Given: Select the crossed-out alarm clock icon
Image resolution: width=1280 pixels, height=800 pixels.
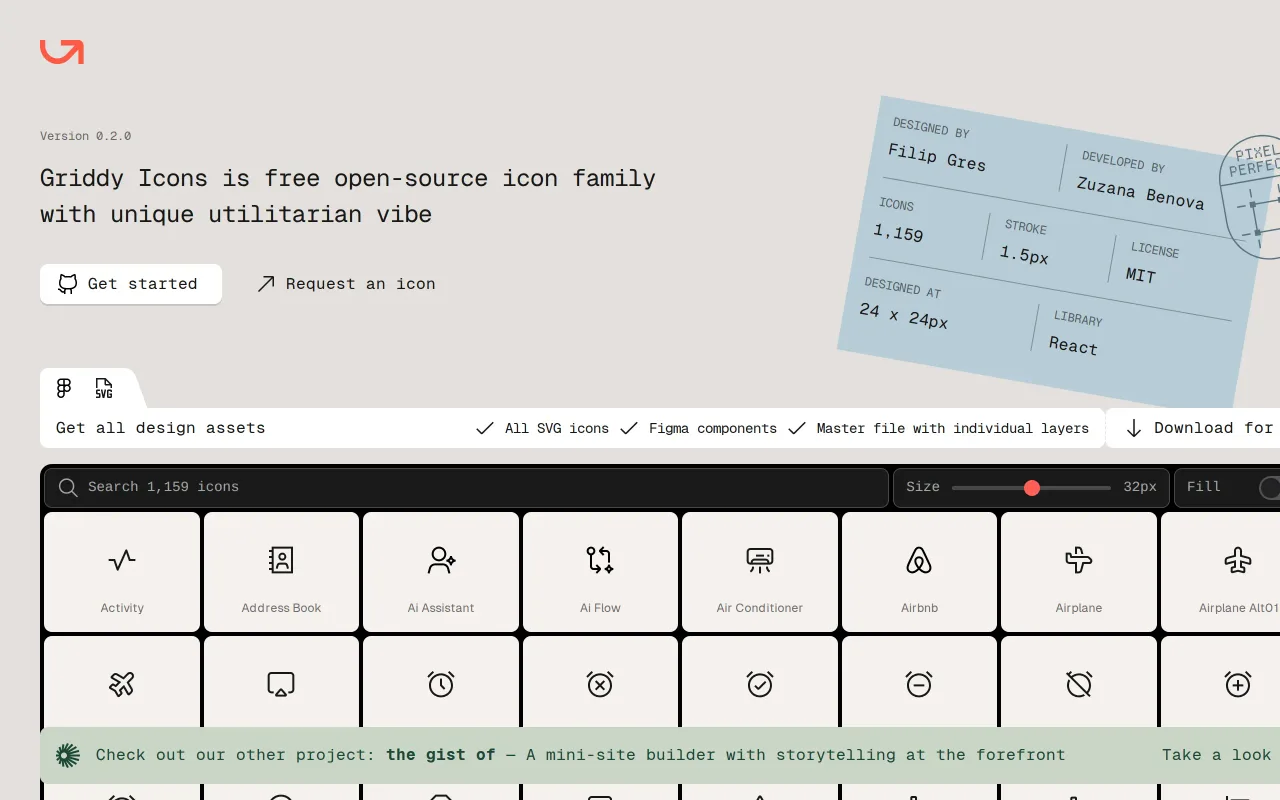Looking at the screenshot, I should (x=1079, y=684).
